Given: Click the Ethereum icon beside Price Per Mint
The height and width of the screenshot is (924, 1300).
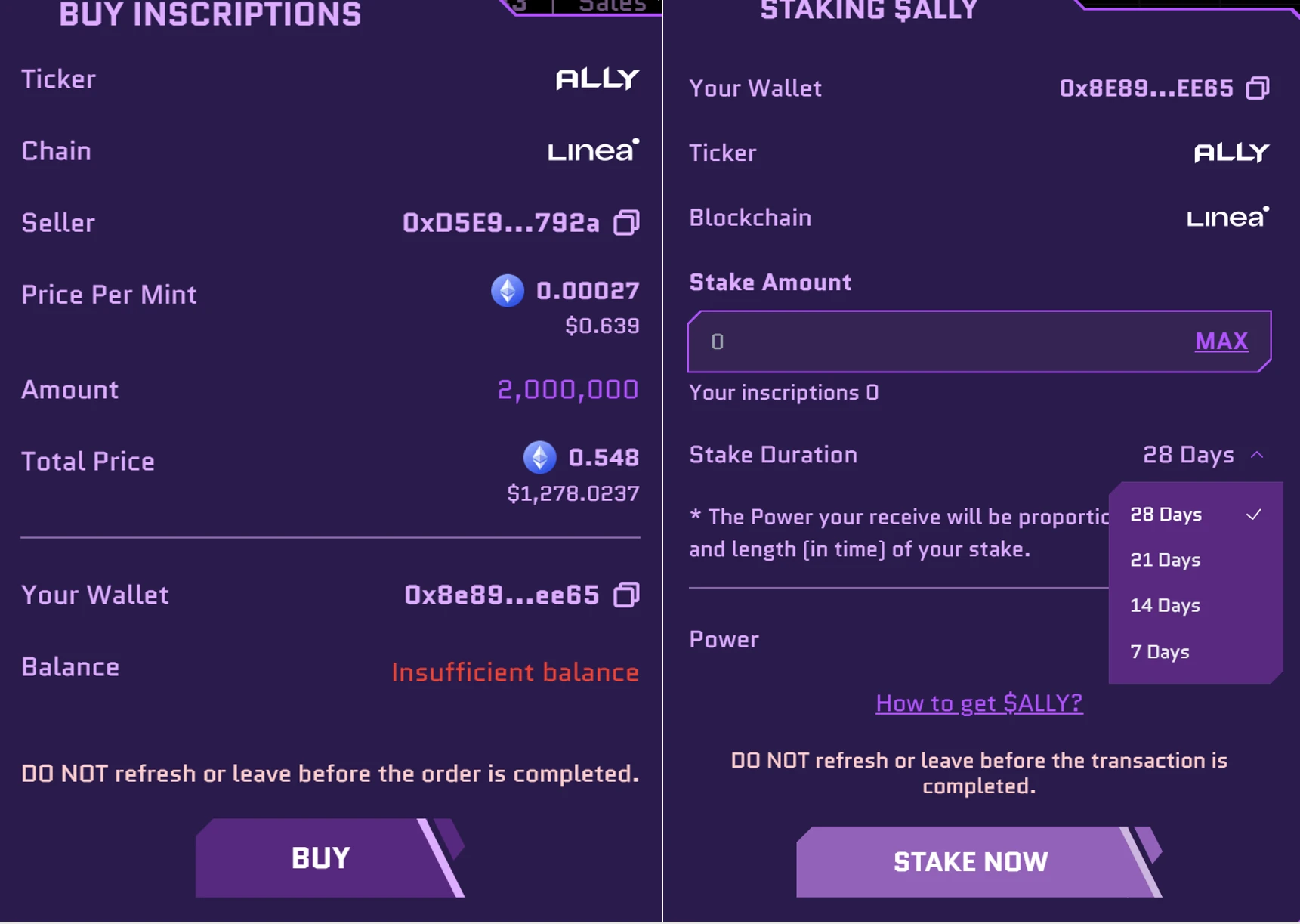Looking at the screenshot, I should pyautogui.click(x=508, y=291).
